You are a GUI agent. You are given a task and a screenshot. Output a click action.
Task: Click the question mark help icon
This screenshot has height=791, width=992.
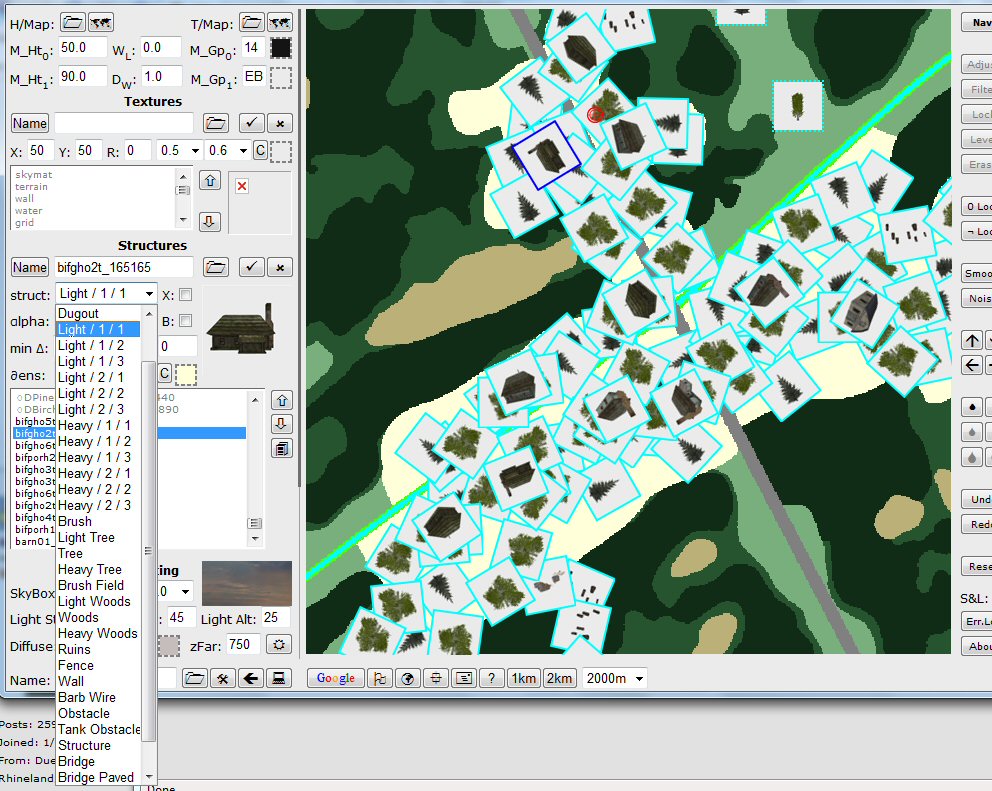(x=492, y=678)
